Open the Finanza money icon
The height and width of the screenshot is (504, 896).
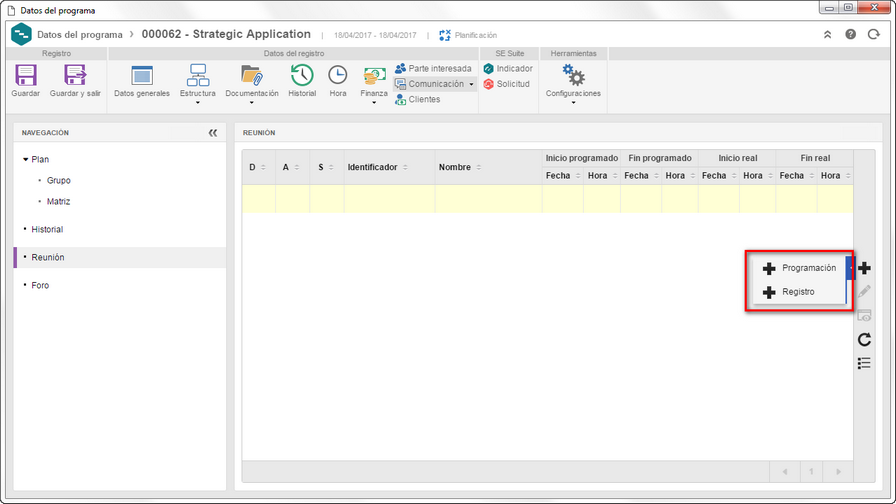[x=374, y=75]
